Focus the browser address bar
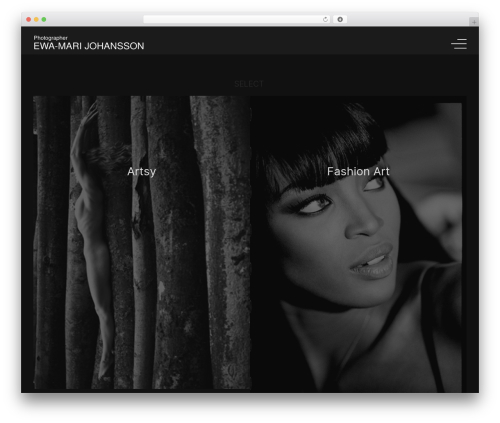 point(237,19)
